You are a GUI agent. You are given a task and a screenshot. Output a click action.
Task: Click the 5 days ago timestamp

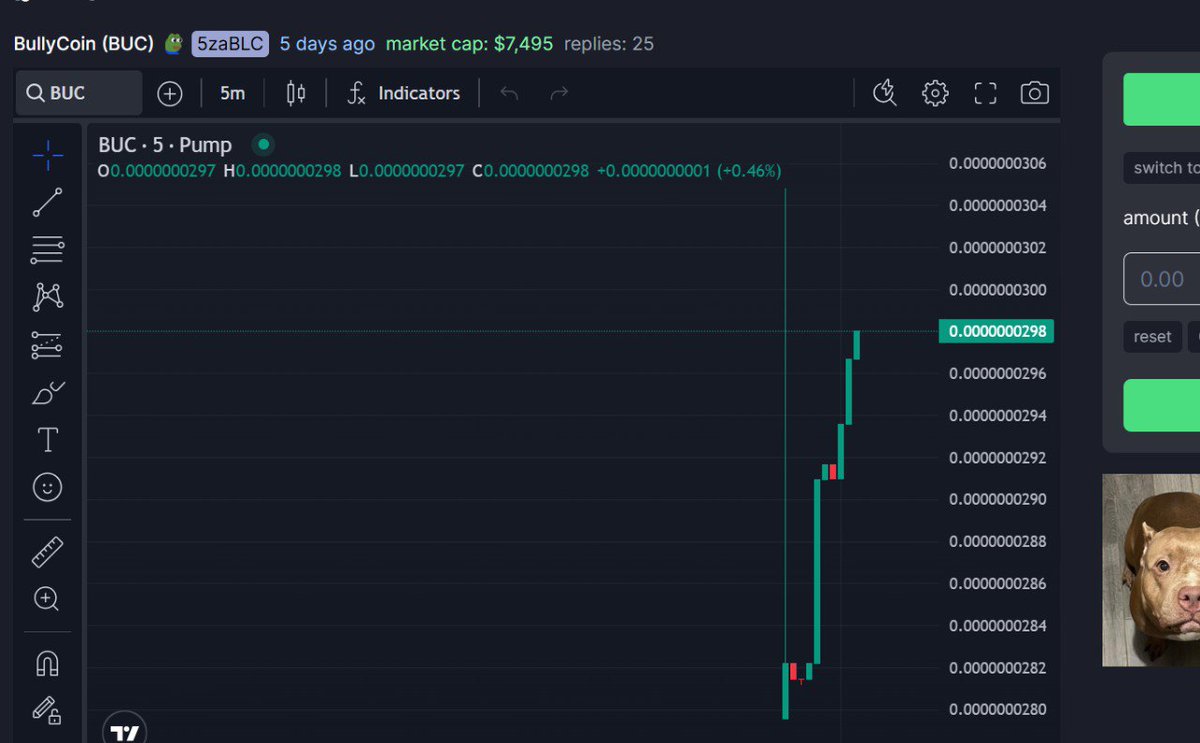(327, 44)
